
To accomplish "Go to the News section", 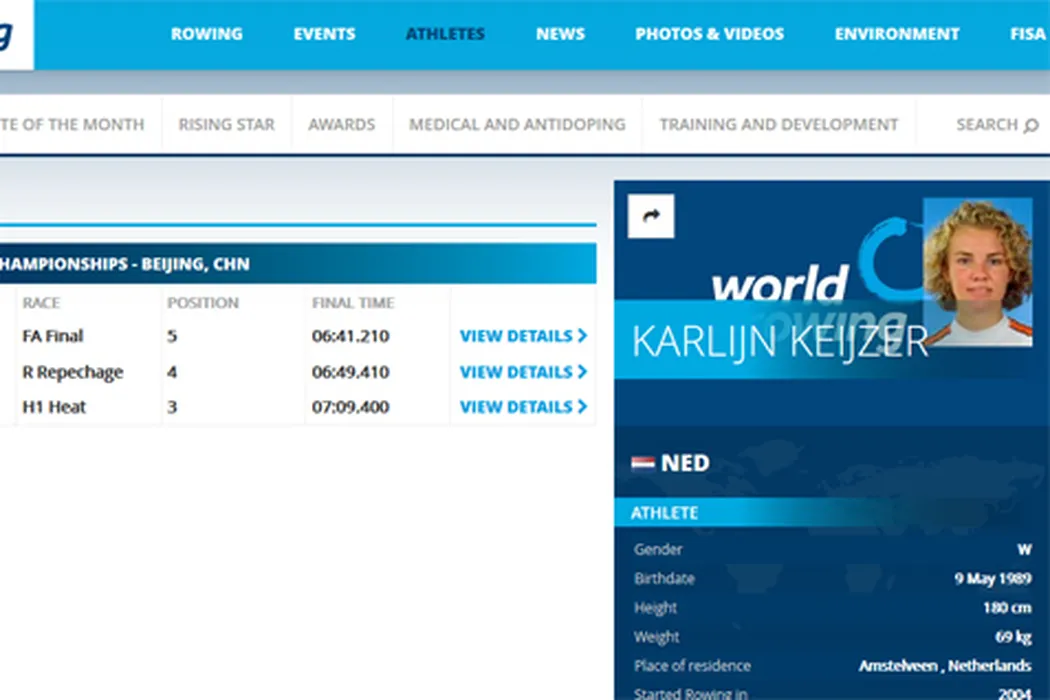I will coord(560,34).
